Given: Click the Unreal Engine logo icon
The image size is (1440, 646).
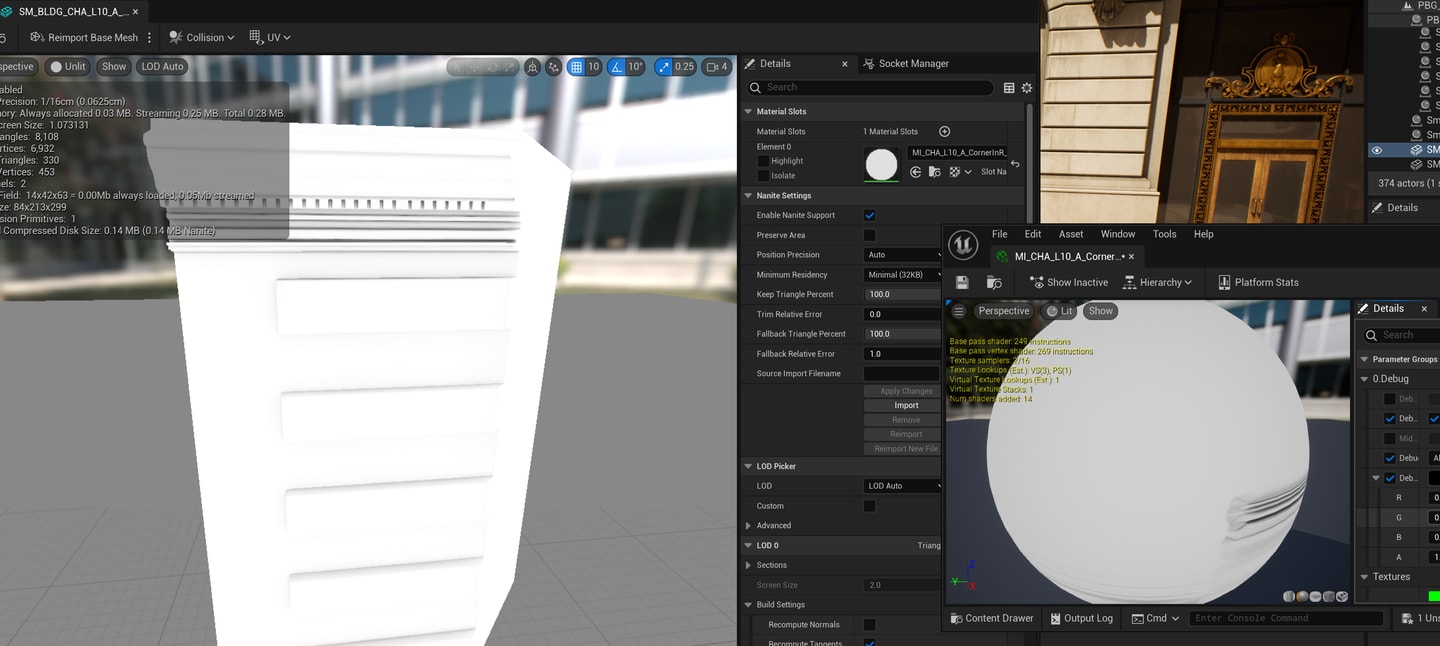Looking at the screenshot, I should click(x=963, y=244).
